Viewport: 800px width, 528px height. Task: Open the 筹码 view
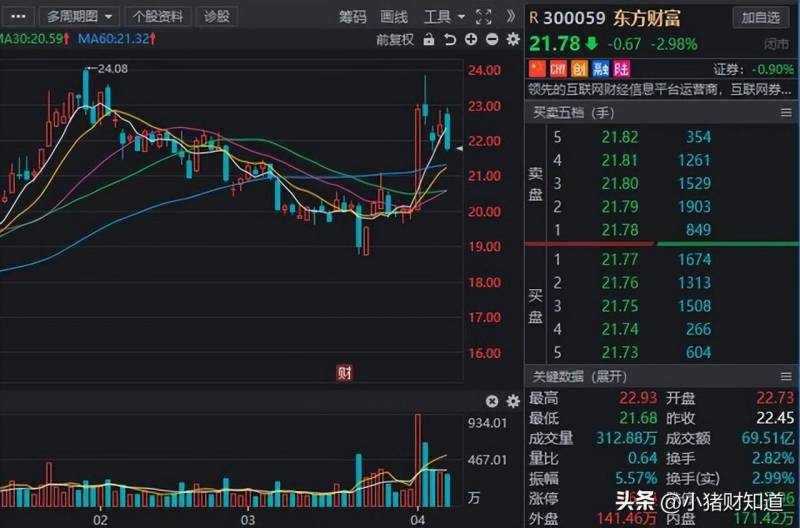point(353,17)
